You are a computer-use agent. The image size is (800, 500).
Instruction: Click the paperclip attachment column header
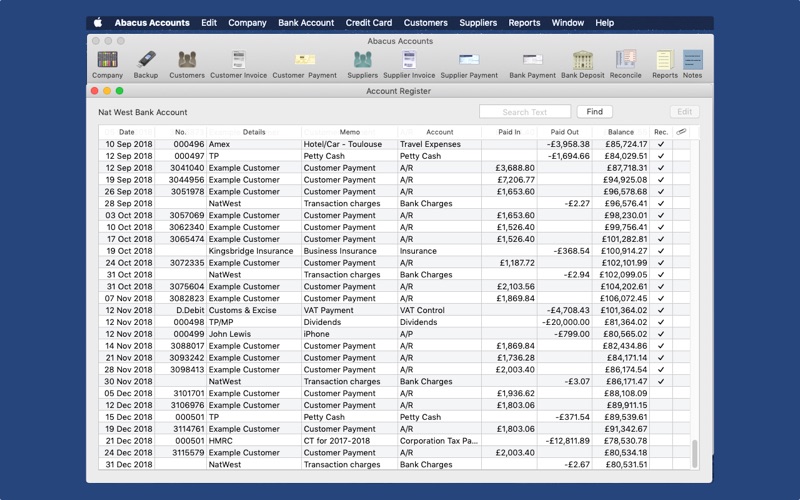point(681,132)
